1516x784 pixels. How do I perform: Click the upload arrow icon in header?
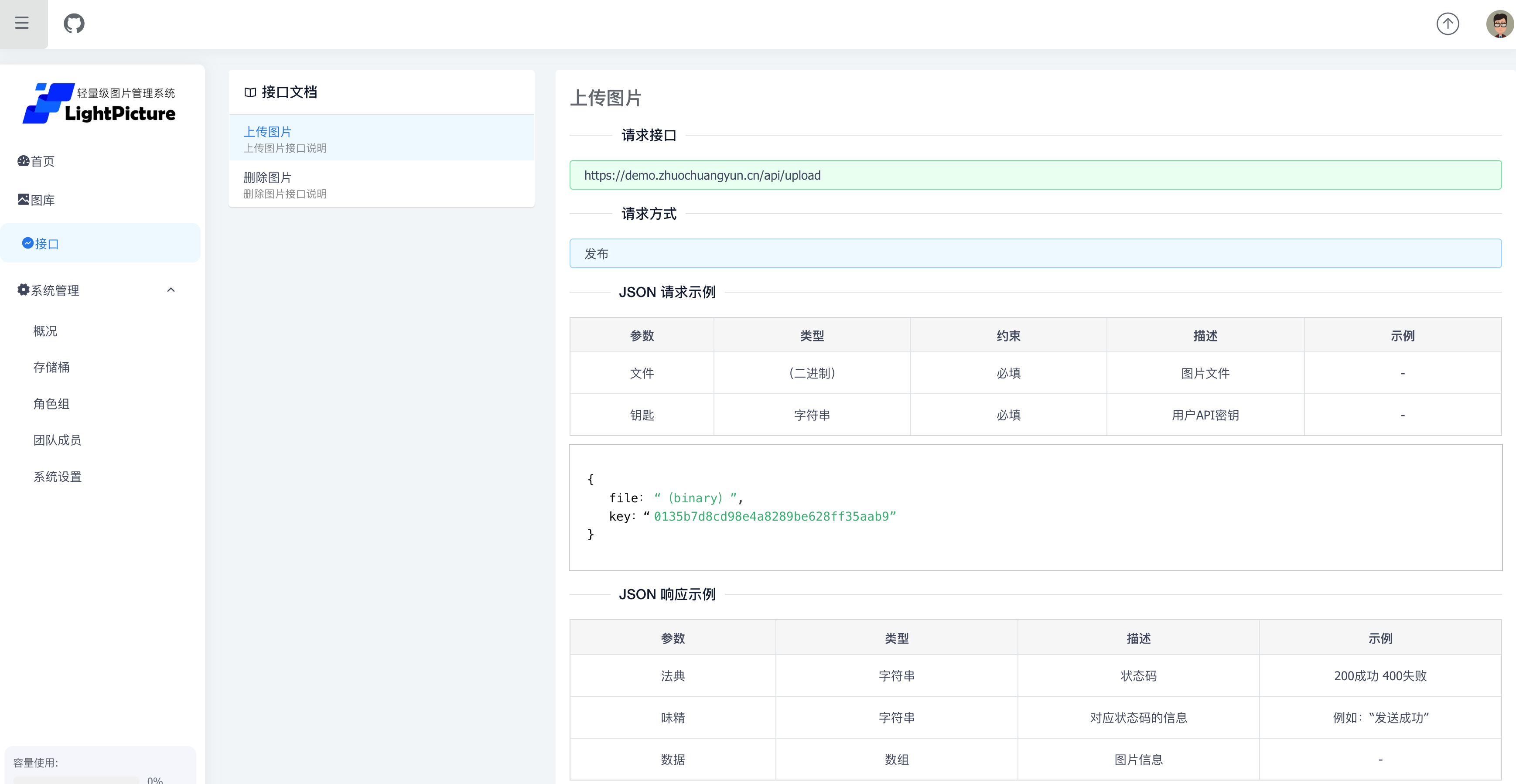1447,24
